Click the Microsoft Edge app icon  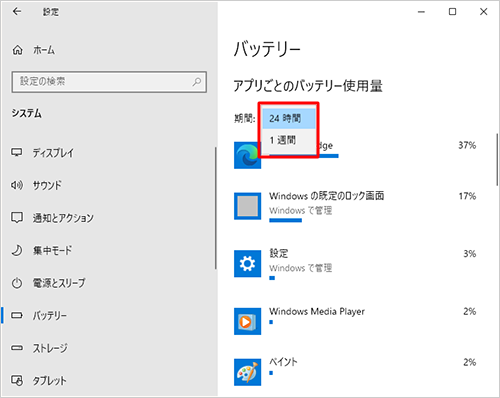coord(247,155)
